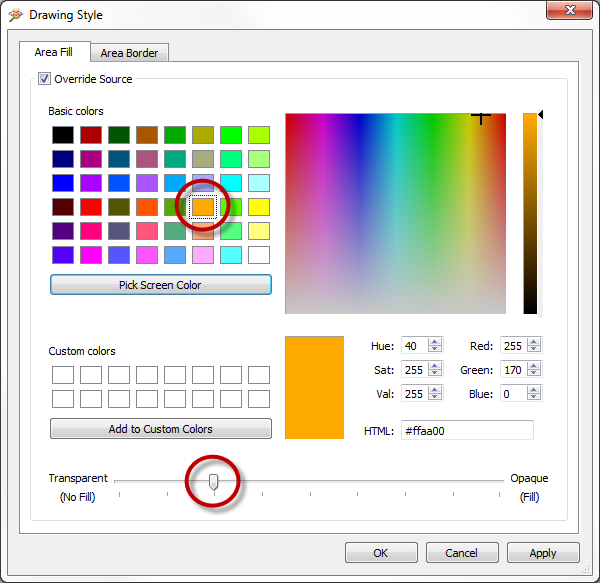Viewport: 600px width, 583px height.
Task: Increase the Hue value with up arrow
Action: [x=434, y=342]
